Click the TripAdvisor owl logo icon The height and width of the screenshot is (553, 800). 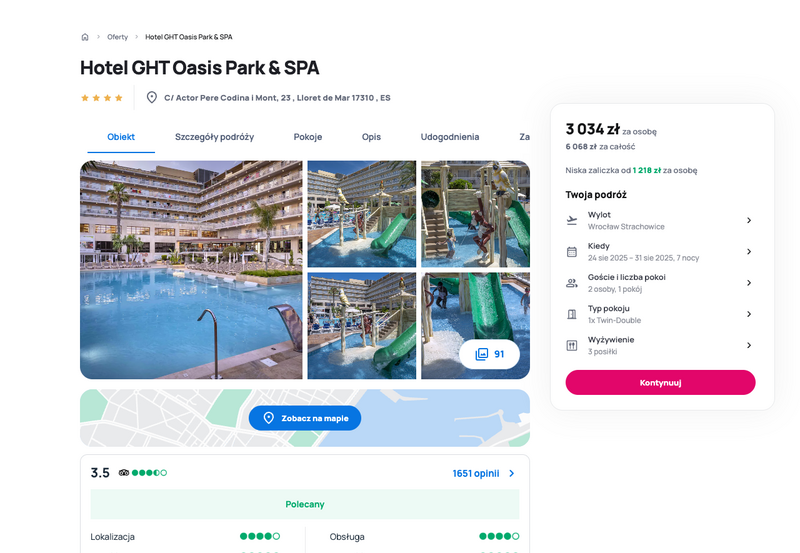tap(123, 473)
